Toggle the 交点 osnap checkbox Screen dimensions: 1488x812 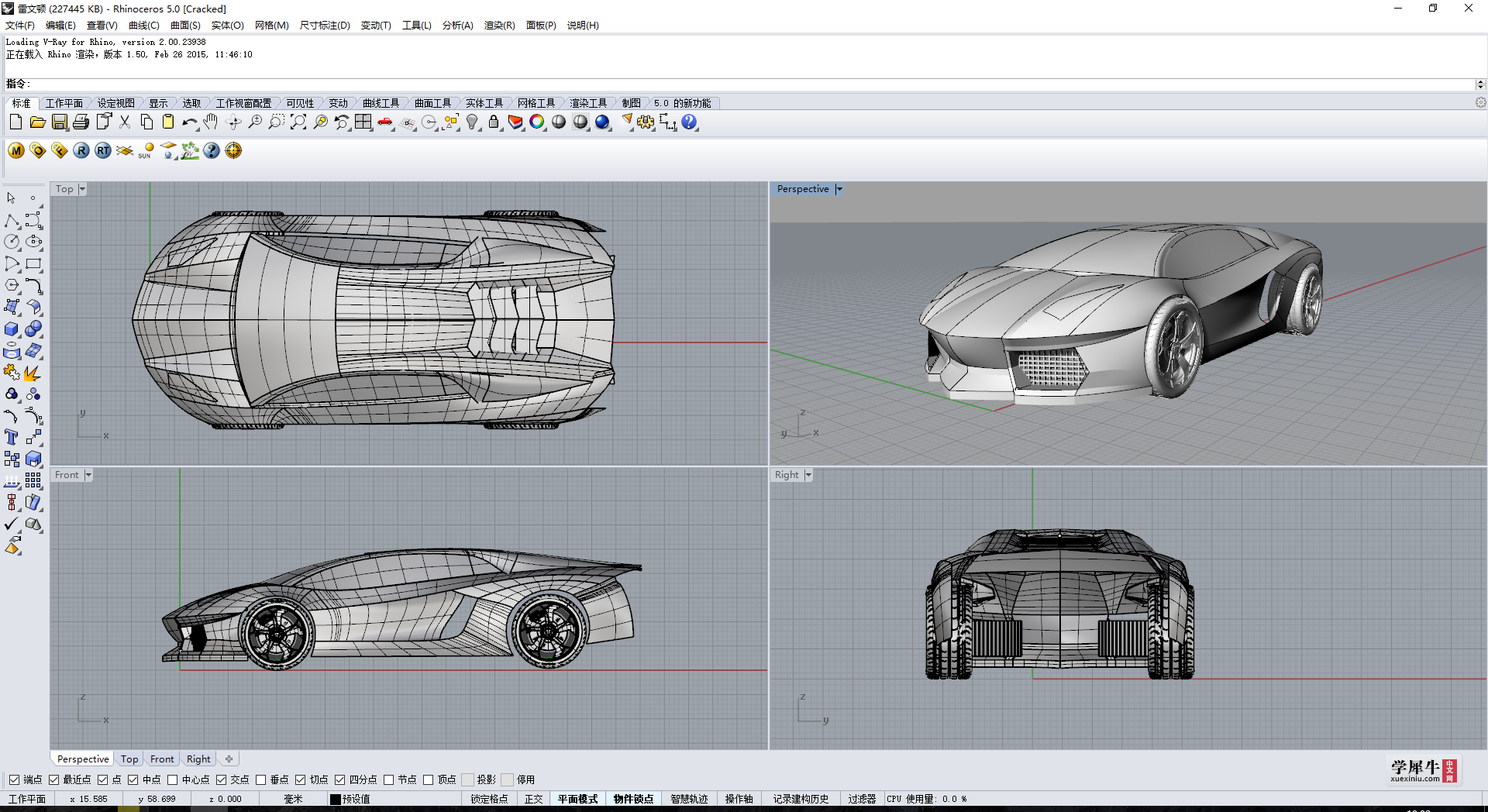[221, 779]
